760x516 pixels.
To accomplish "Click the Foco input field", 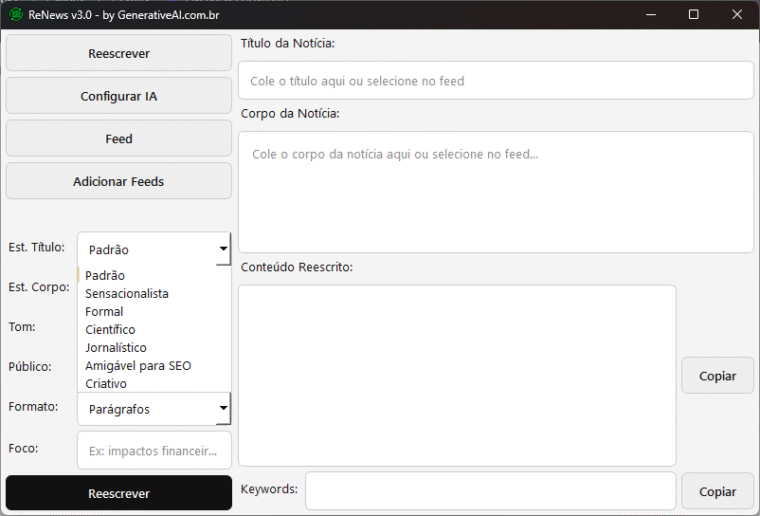I will point(154,451).
